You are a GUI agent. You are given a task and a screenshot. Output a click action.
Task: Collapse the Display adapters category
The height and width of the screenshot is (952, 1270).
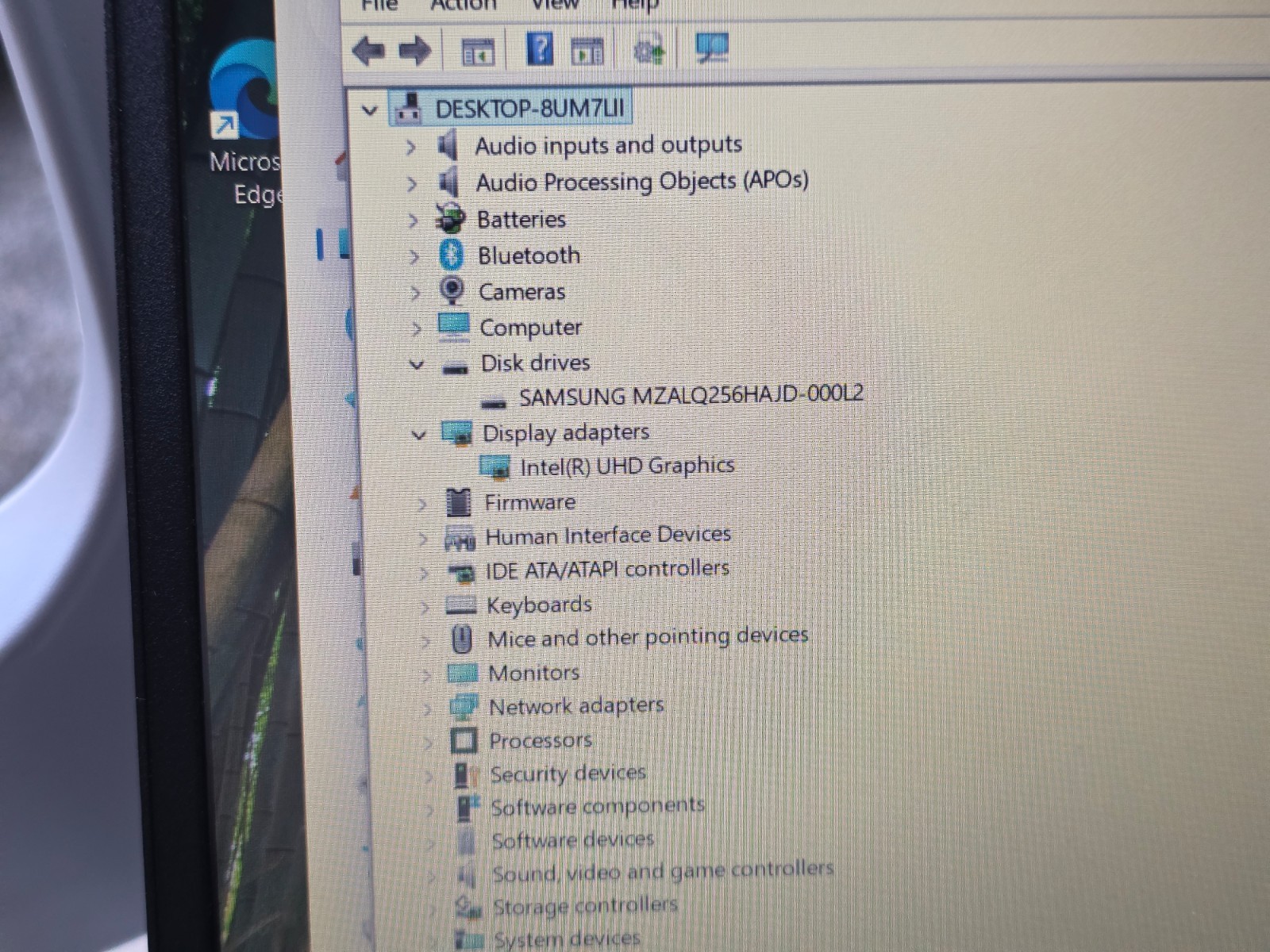[x=419, y=434]
